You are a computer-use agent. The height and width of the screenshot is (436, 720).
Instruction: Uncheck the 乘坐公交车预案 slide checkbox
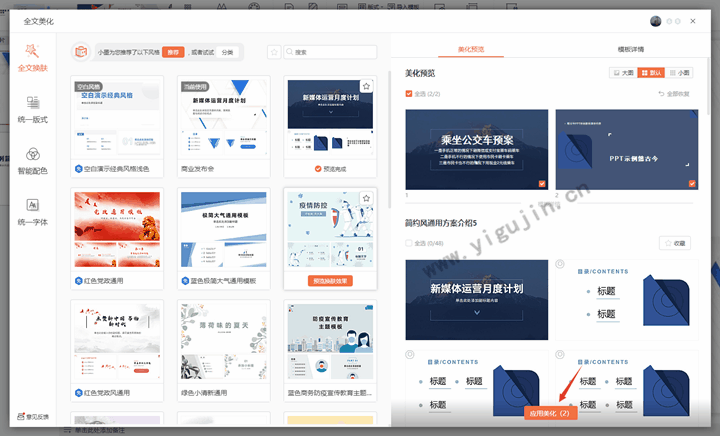click(542, 184)
